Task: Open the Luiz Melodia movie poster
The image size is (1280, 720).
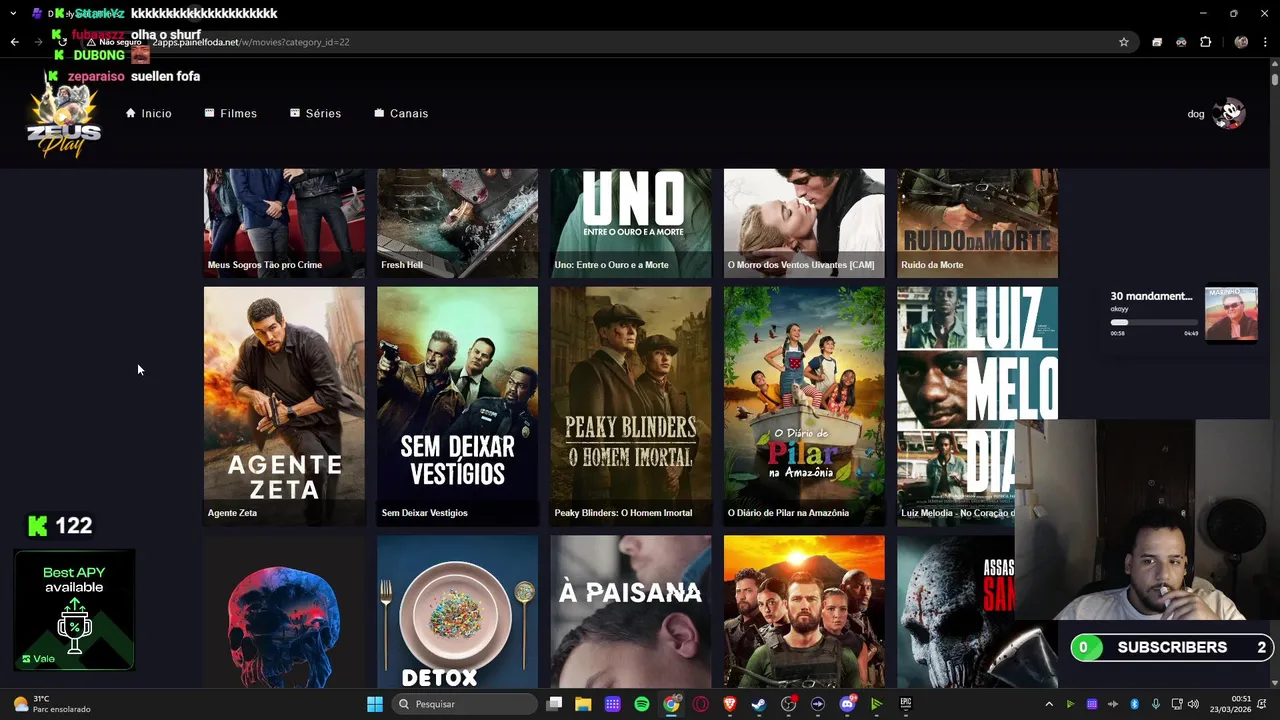Action: coord(977,405)
